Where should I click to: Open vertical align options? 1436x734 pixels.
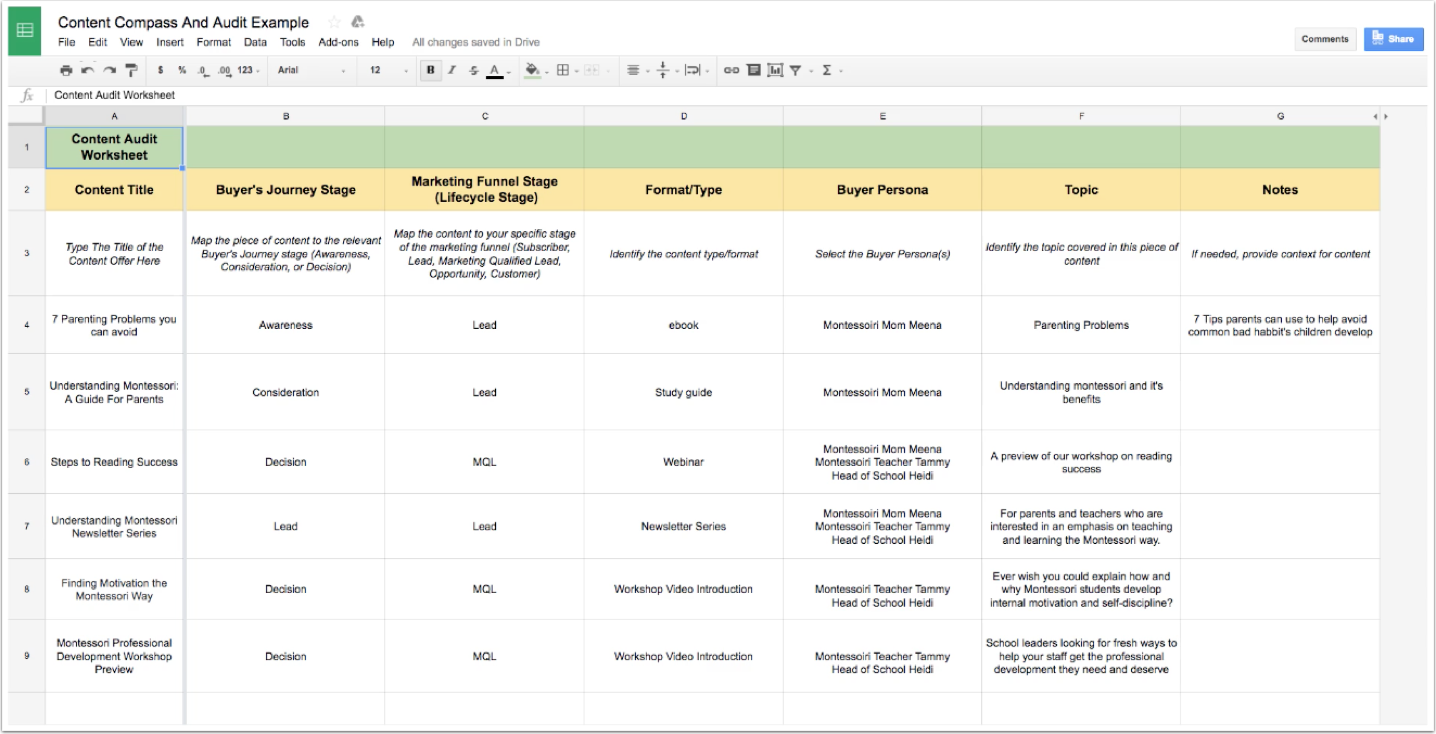tap(664, 70)
